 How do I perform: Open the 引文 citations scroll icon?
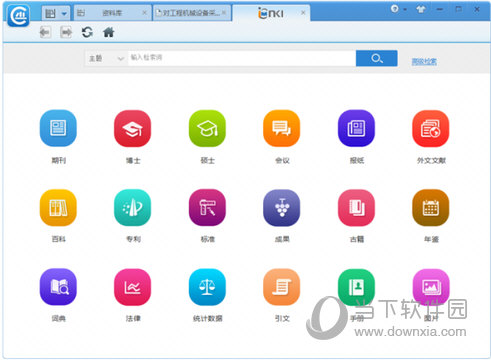click(x=282, y=287)
